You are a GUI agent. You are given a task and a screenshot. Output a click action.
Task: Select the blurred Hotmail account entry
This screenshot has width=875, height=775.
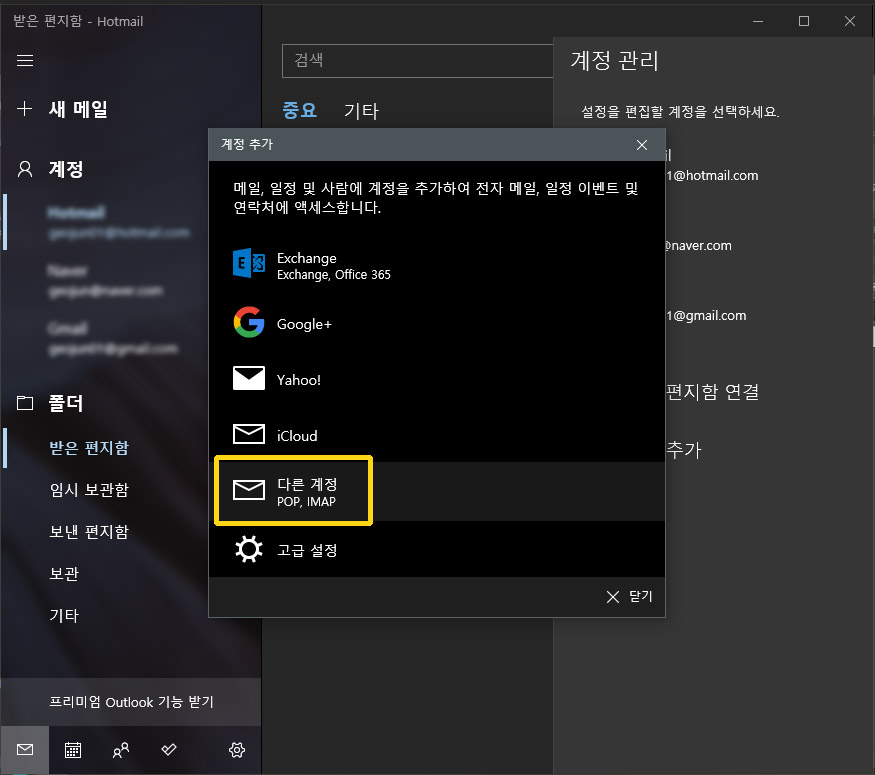tap(118, 222)
